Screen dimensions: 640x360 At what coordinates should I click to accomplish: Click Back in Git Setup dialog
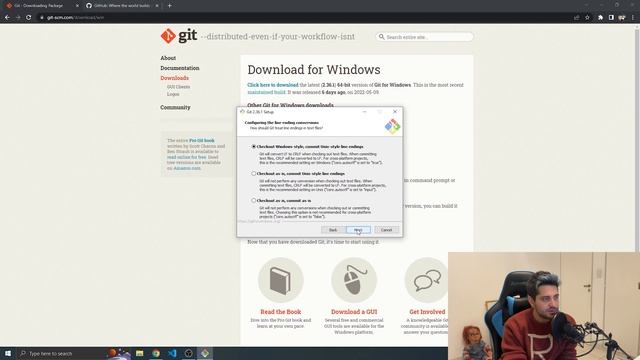(x=333, y=230)
